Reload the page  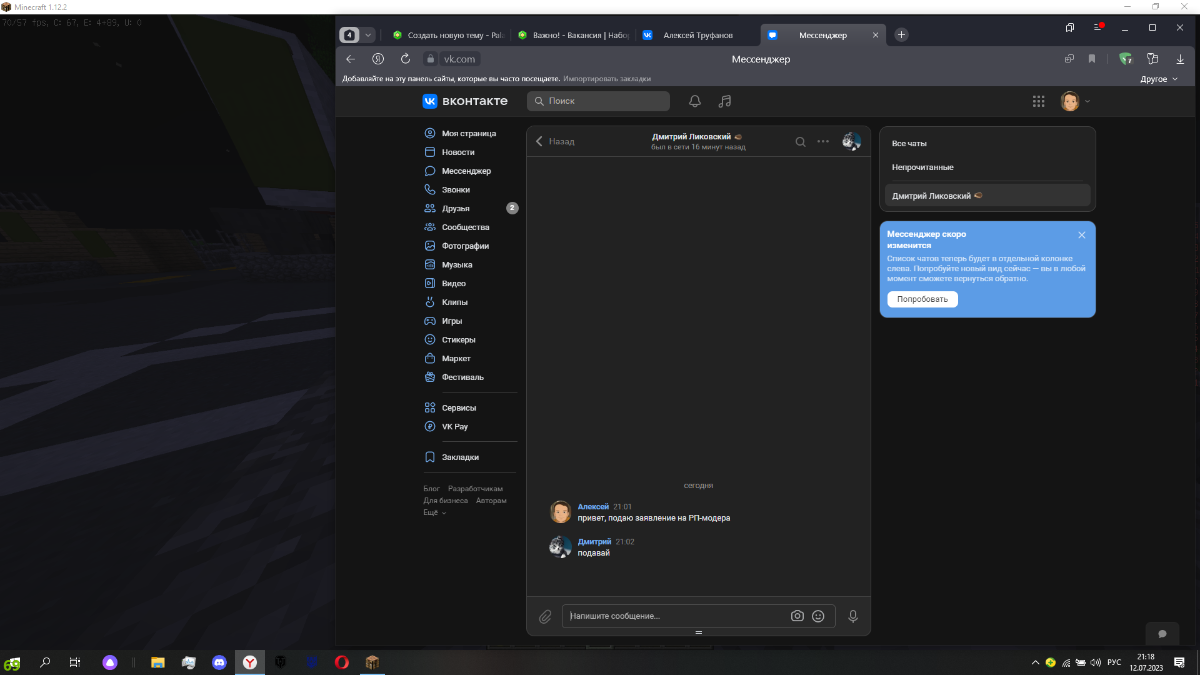pos(405,59)
